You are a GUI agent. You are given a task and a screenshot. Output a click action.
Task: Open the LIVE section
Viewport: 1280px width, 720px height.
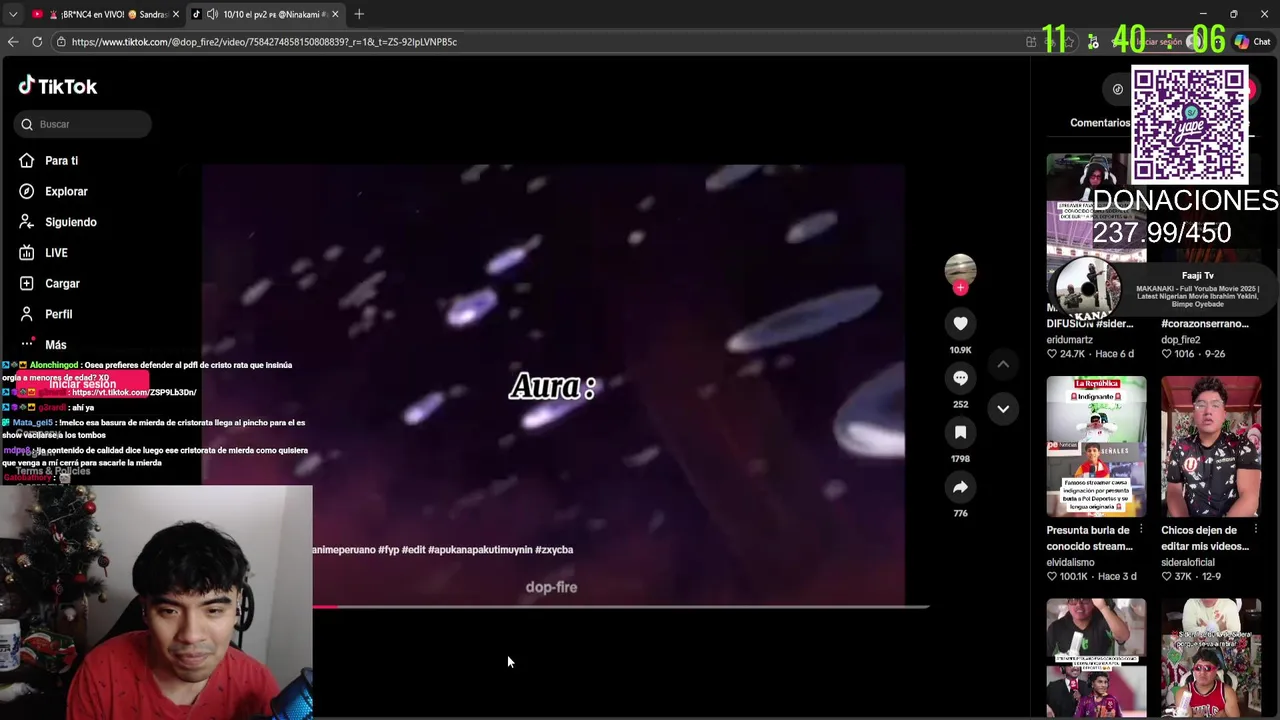(x=56, y=253)
